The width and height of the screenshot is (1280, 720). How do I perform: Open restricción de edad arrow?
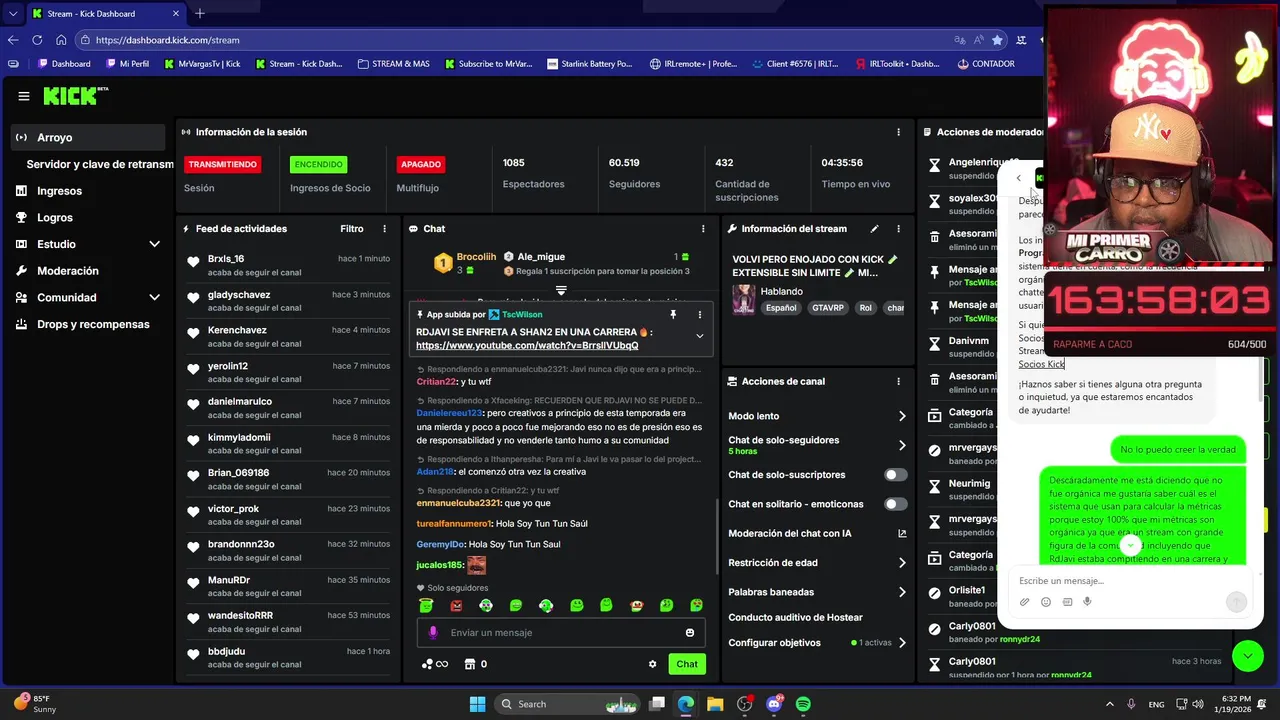point(902,563)
